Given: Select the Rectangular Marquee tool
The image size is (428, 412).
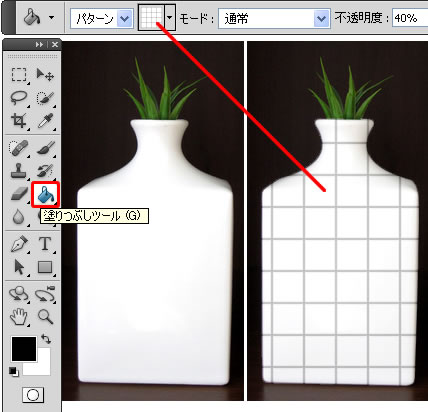Looking at the screenshot, I should pyautogui.click(x=19, y=75).
